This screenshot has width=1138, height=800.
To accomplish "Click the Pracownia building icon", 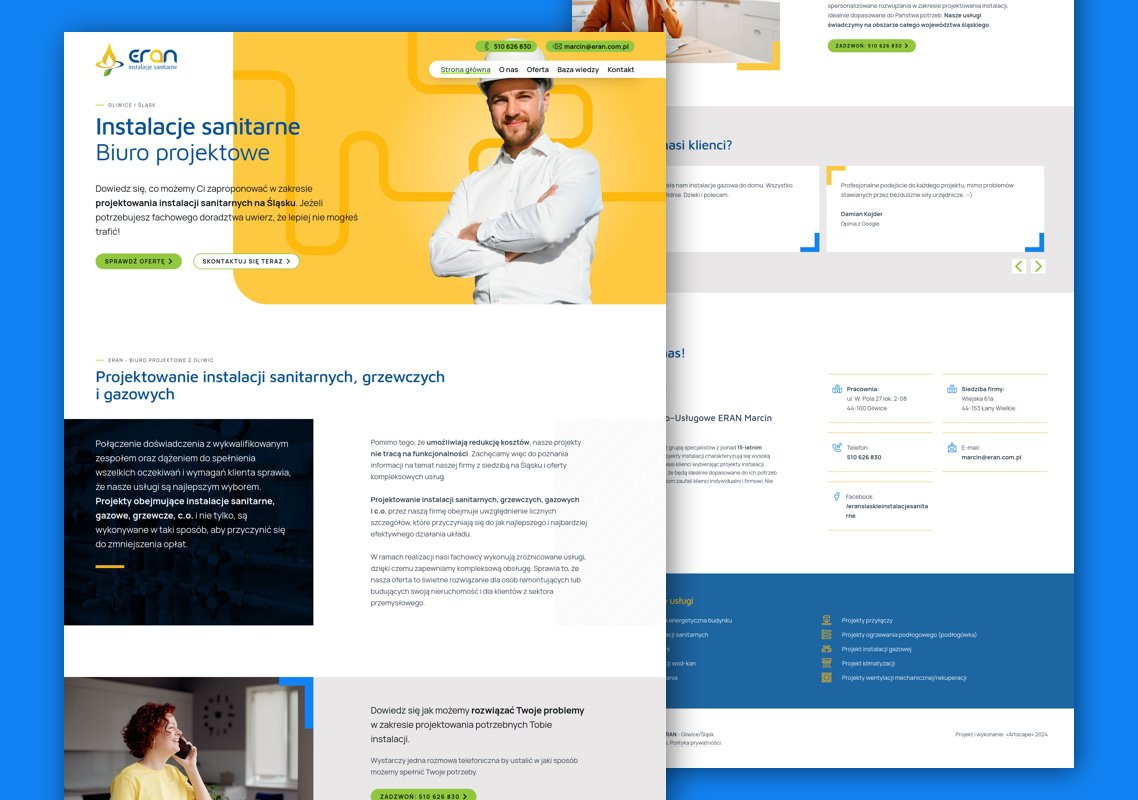I will [x=837, y=389].
